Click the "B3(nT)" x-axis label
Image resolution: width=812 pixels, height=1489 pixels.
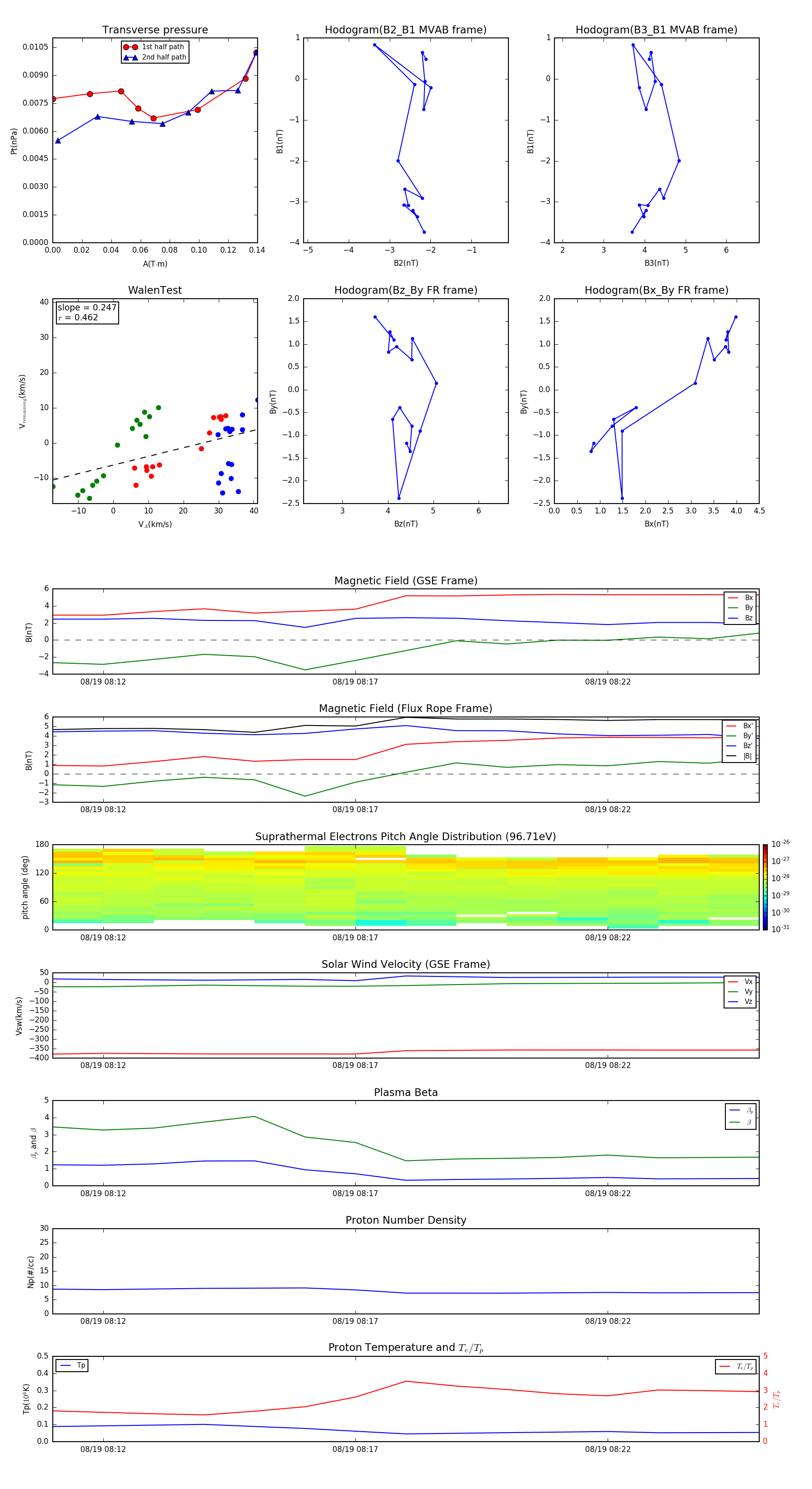(656, 263)
